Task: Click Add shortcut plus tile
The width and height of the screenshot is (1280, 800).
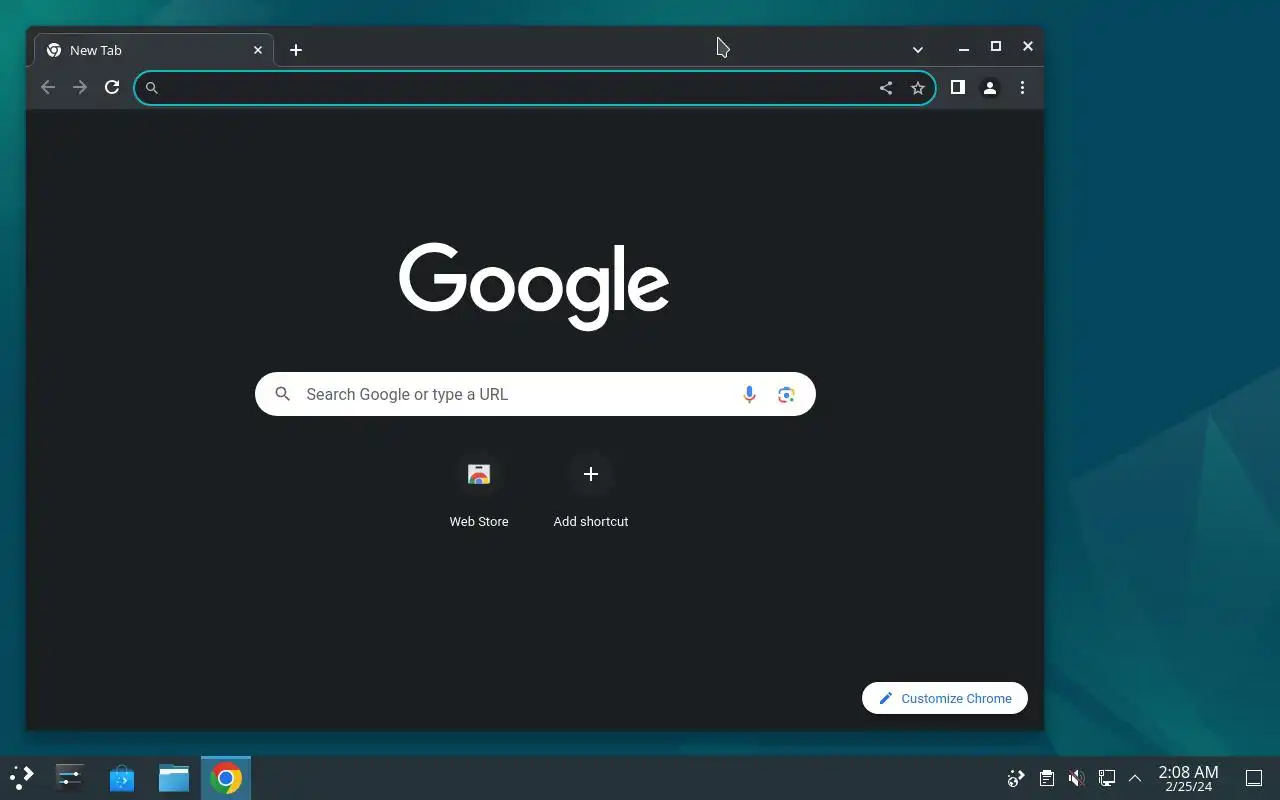Action: 591,490
